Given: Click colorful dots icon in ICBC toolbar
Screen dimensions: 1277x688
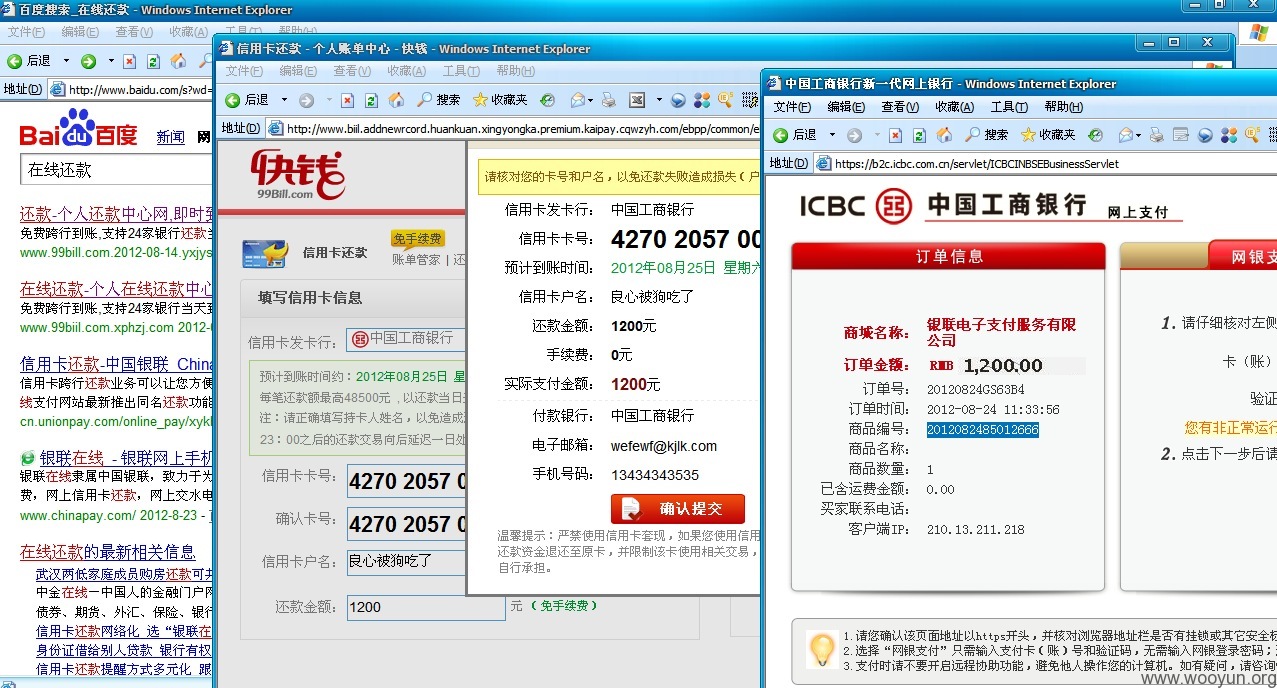Looking at the screenshot, I should 1229,135.
